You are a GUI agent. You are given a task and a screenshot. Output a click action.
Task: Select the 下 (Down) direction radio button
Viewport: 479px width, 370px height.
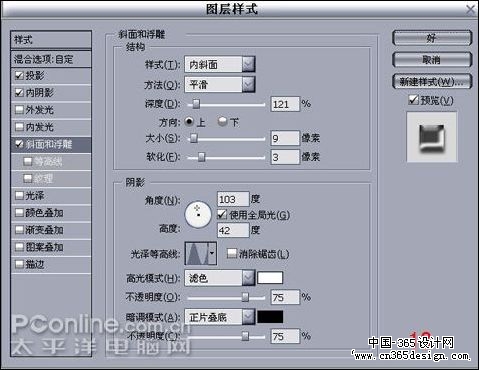pyautogui.click(x=222, y=122)
